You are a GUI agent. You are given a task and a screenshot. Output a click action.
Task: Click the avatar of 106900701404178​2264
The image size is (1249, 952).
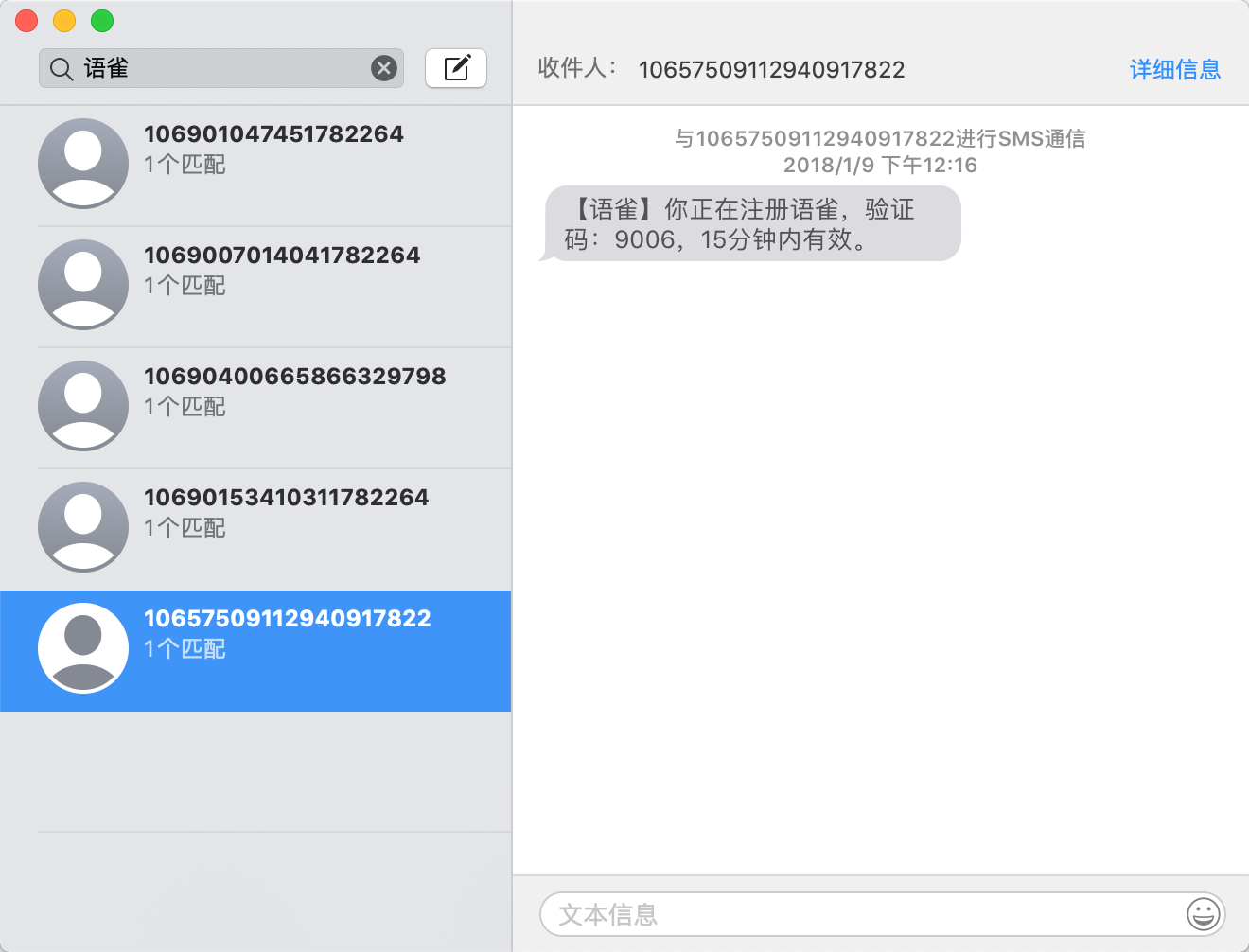83,285
